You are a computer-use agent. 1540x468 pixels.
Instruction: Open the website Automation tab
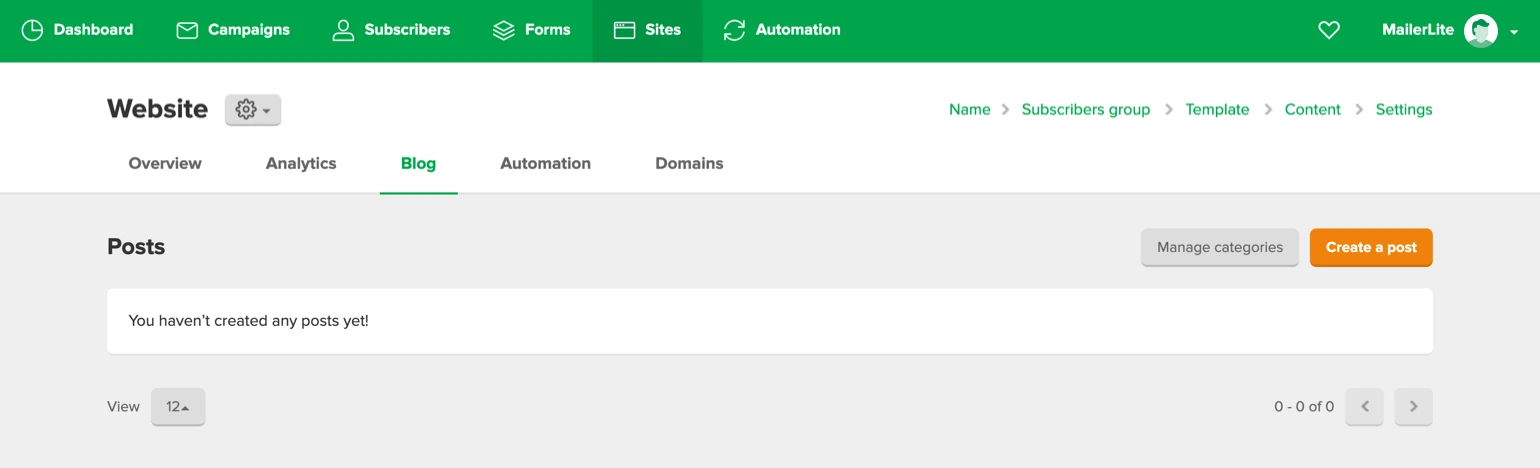pos(545,163)
